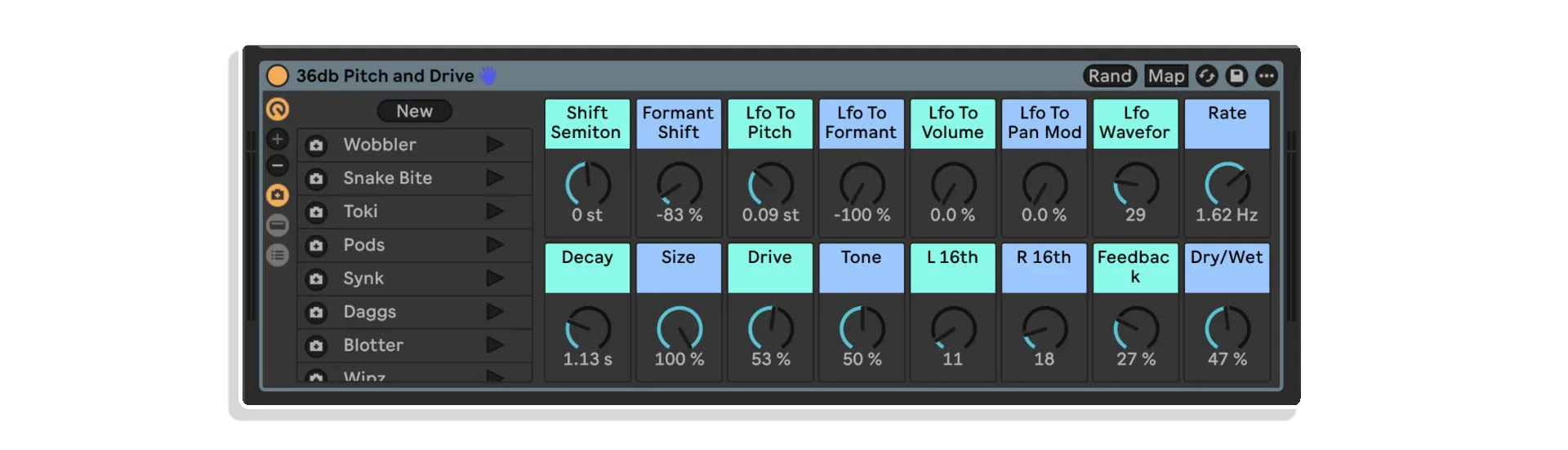Launch the Daggs variation play arrow
Image resolution: width=1568 pixels, height=450 pixels.
pyautogui.click(x=495, y=312)
